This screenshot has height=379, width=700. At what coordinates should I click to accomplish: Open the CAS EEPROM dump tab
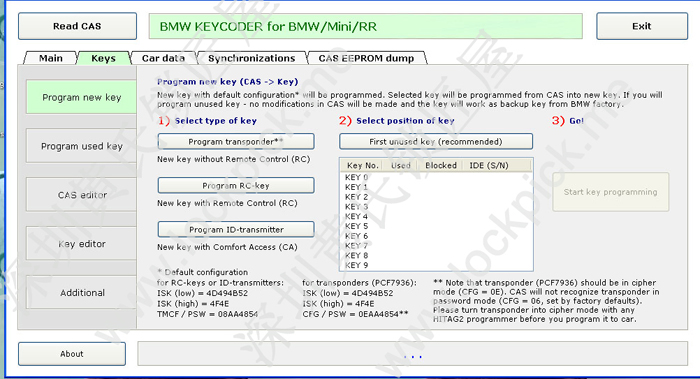click(x=367, y=58)
